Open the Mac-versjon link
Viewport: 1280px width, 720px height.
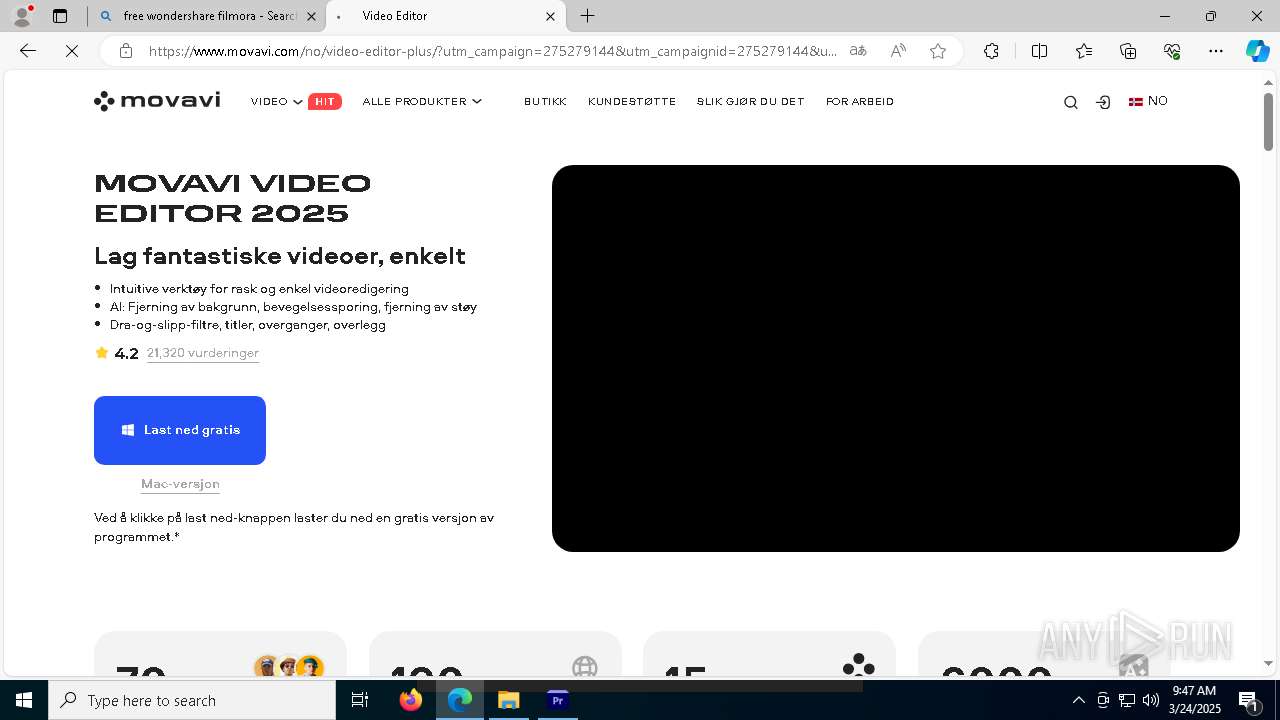(180, 484)
